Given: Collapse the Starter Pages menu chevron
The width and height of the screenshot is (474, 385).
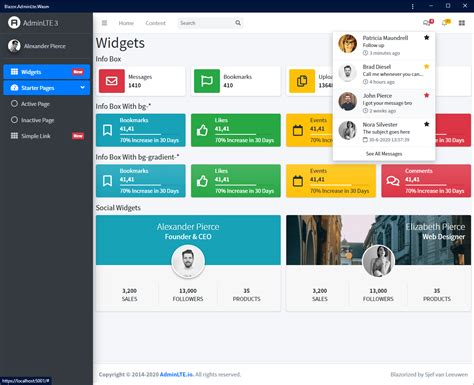Looking at the screenshot, I should pyautogui.click(x=82, y=88).
